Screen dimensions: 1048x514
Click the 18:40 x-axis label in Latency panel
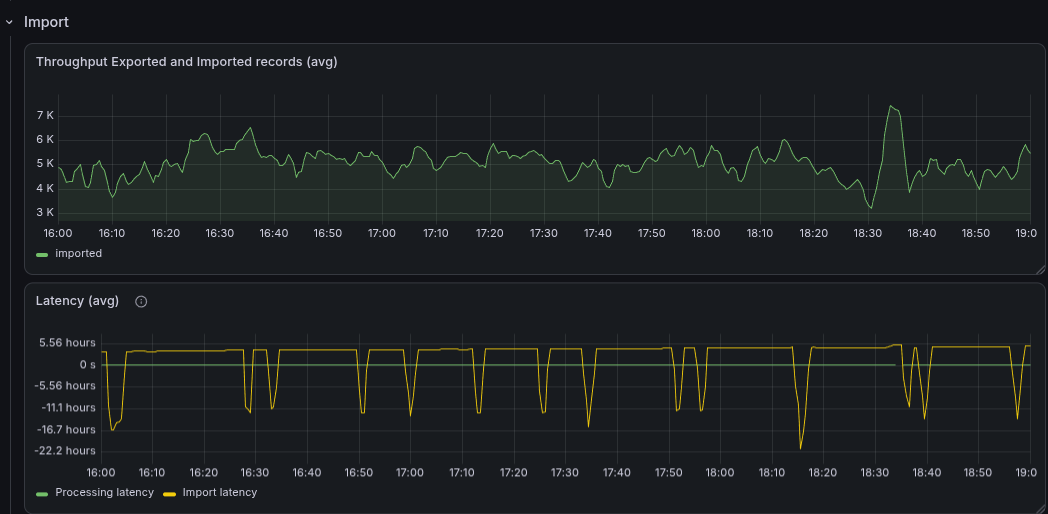click(x=926, y=473)
